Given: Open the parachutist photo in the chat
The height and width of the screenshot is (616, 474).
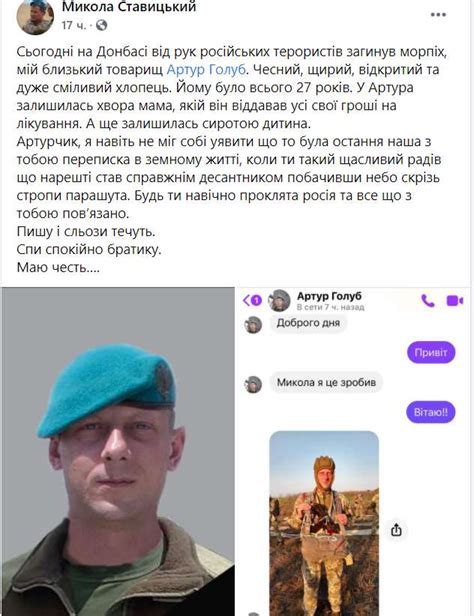Looking at the screenshot, I should tap(324, 523).
